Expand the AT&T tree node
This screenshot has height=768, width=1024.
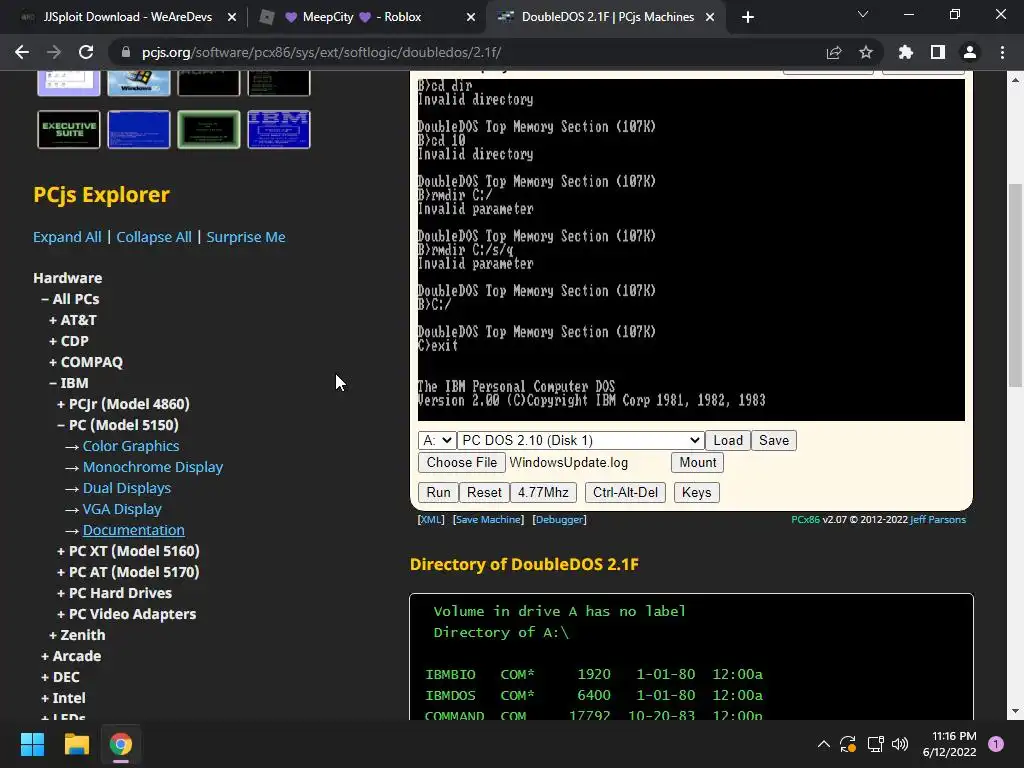[72, 320]
